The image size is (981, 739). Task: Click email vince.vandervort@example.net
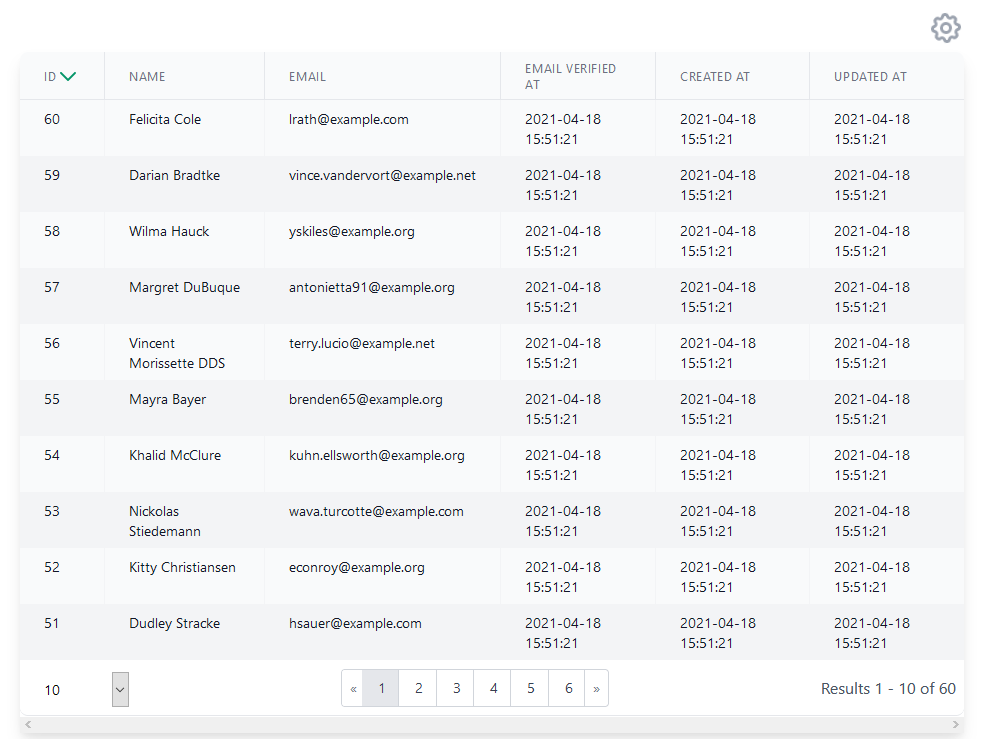click(x=382, y=175)
